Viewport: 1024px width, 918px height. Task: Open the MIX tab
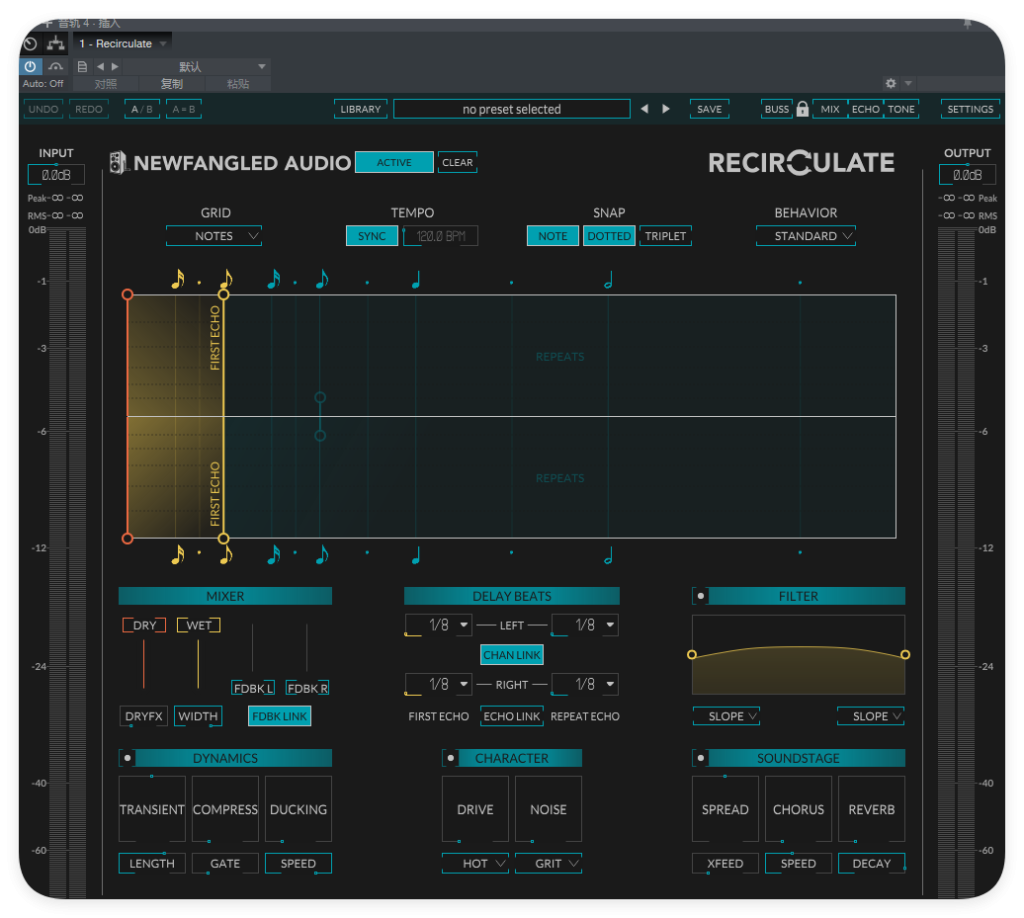click(x=830, y=109)
